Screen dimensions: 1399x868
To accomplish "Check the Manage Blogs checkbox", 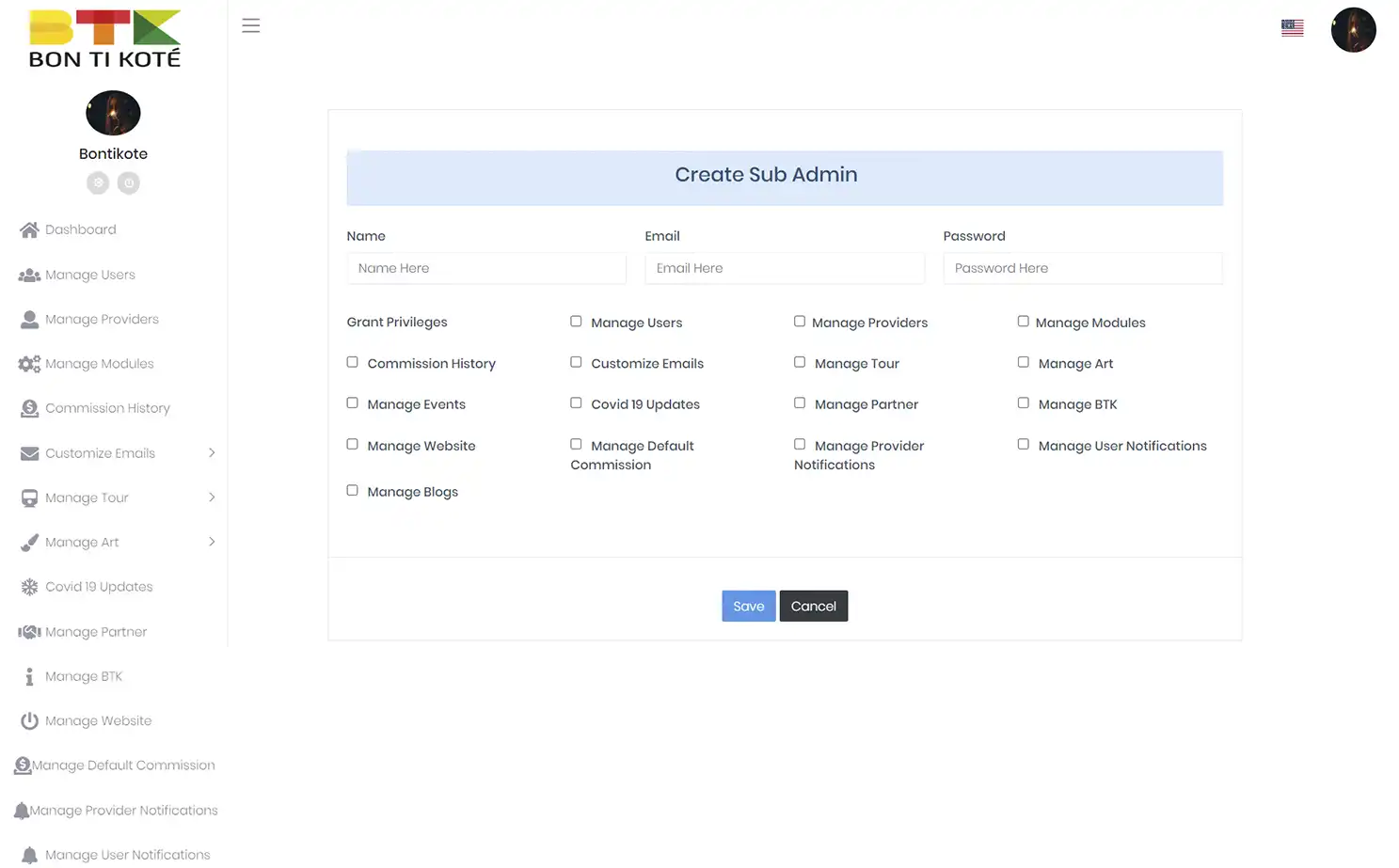I will click(x=352, y=490).
